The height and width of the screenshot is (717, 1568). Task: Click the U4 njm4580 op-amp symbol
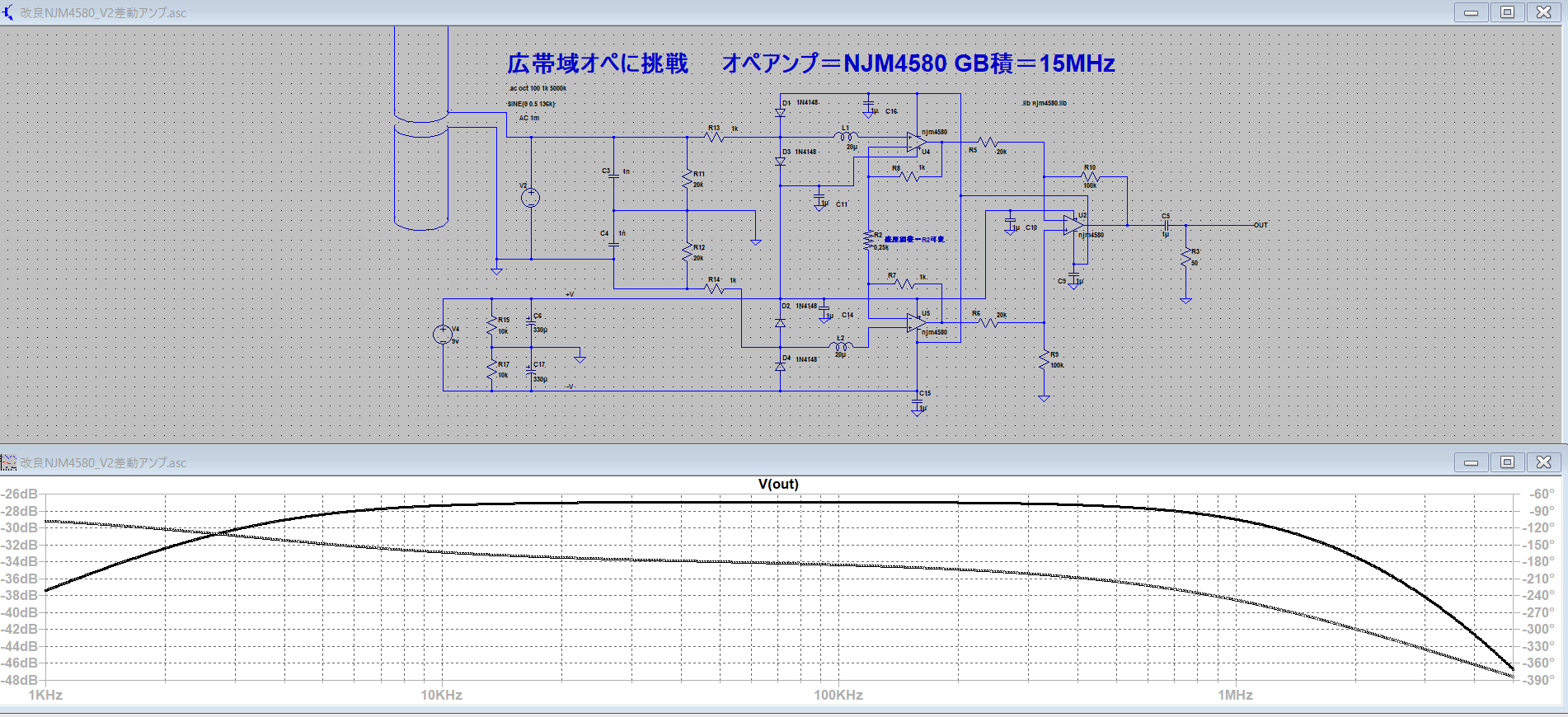pyautogui.click(x=916, y=142)
